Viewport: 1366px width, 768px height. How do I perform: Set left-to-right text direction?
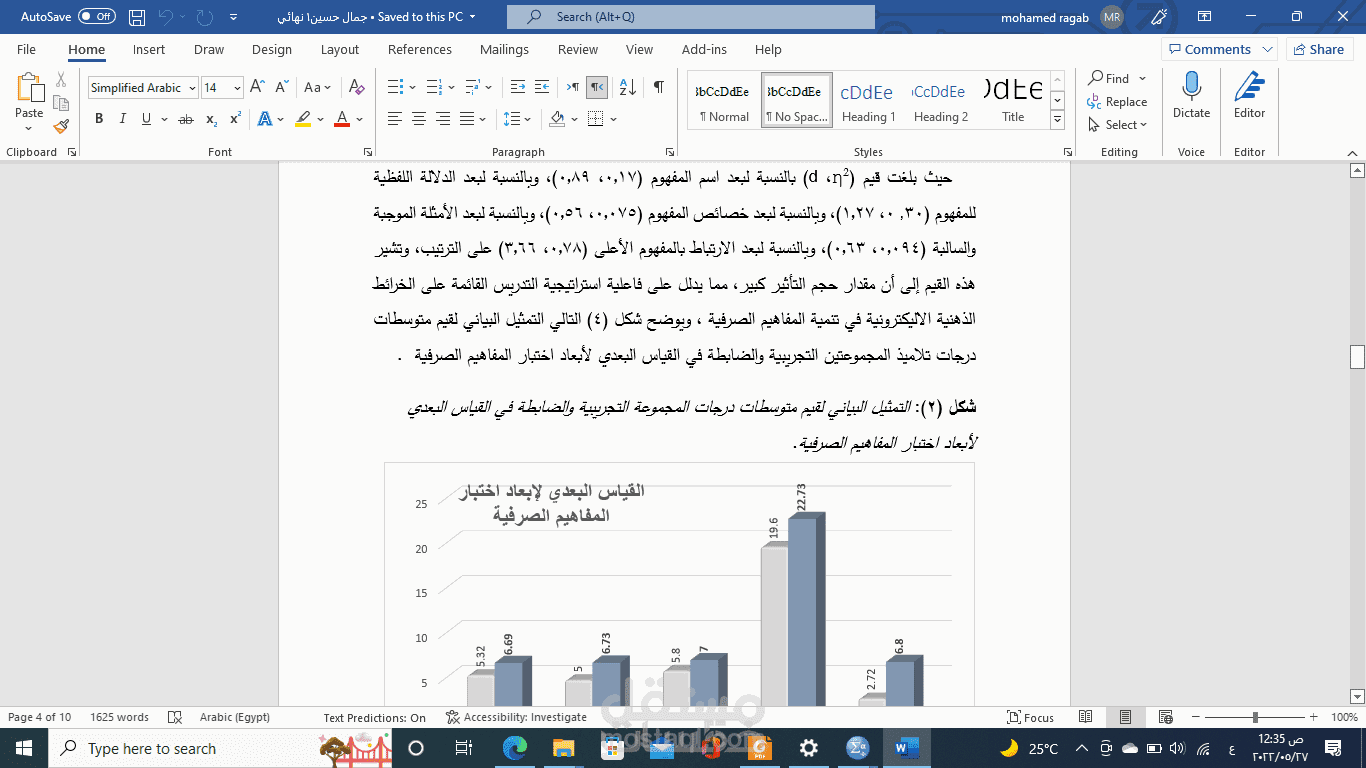click(572, 87)
